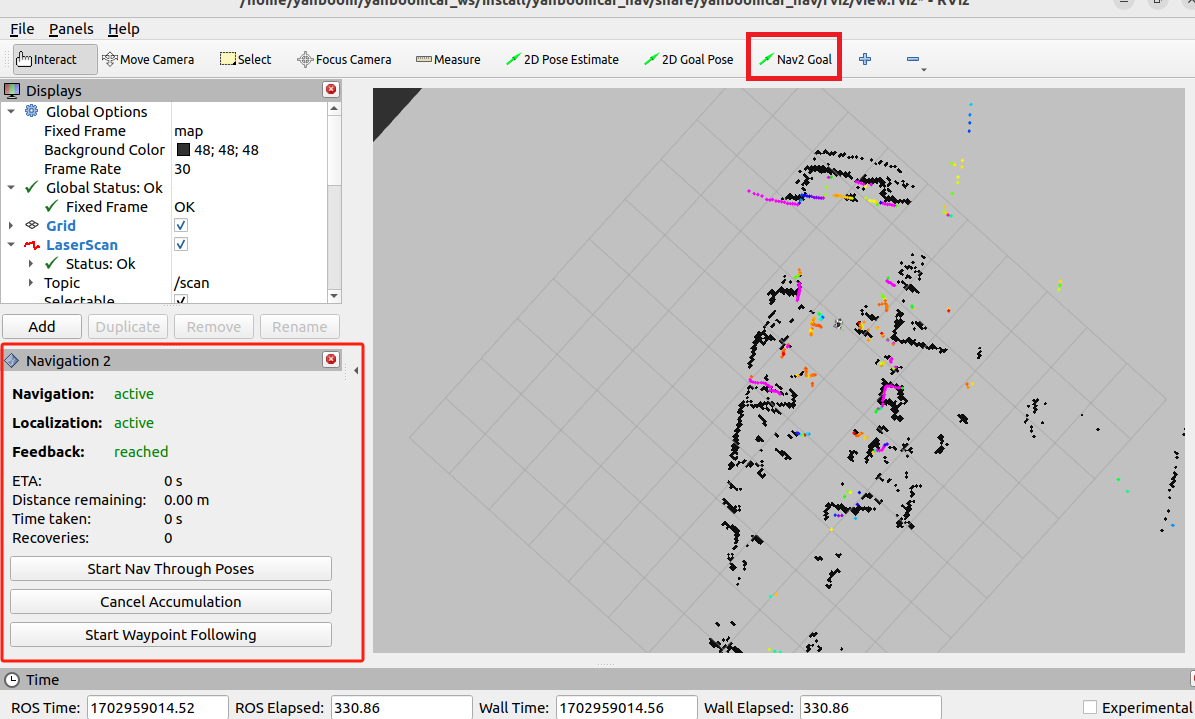Collapse the LaserScan tree node
Image resolution: width=1195 pixels, height=719 pixels.
(x=11, y=245)
